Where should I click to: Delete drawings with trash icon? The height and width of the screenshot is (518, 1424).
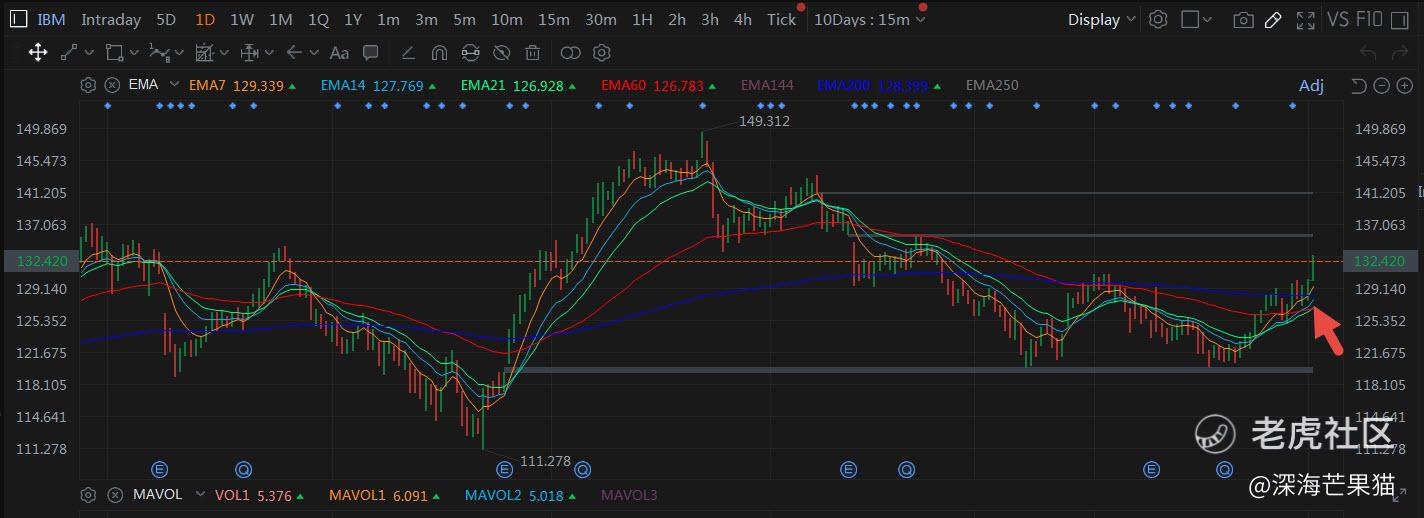tap(533, 52)
